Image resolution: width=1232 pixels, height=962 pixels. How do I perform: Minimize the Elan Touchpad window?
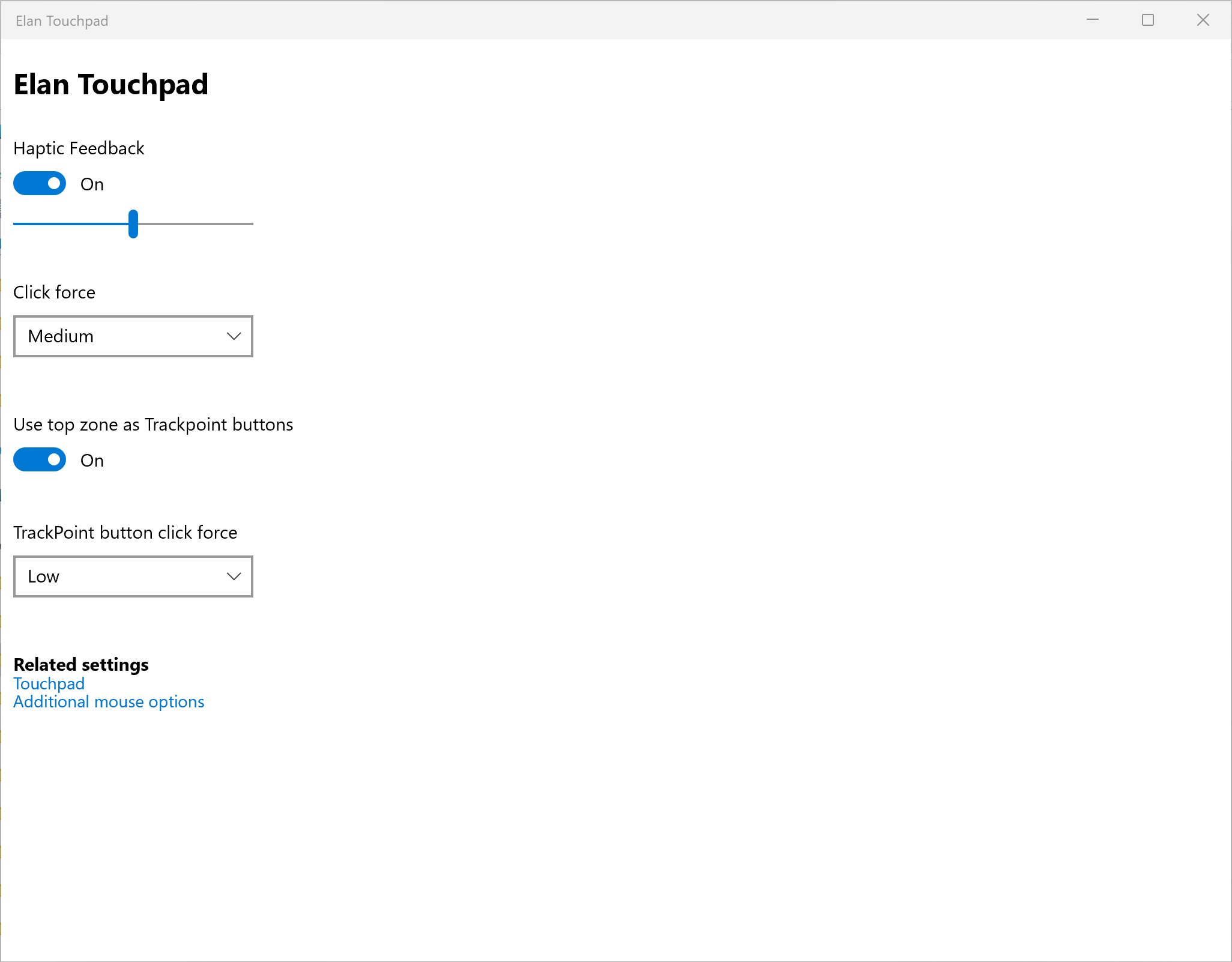coord(1093,20)
